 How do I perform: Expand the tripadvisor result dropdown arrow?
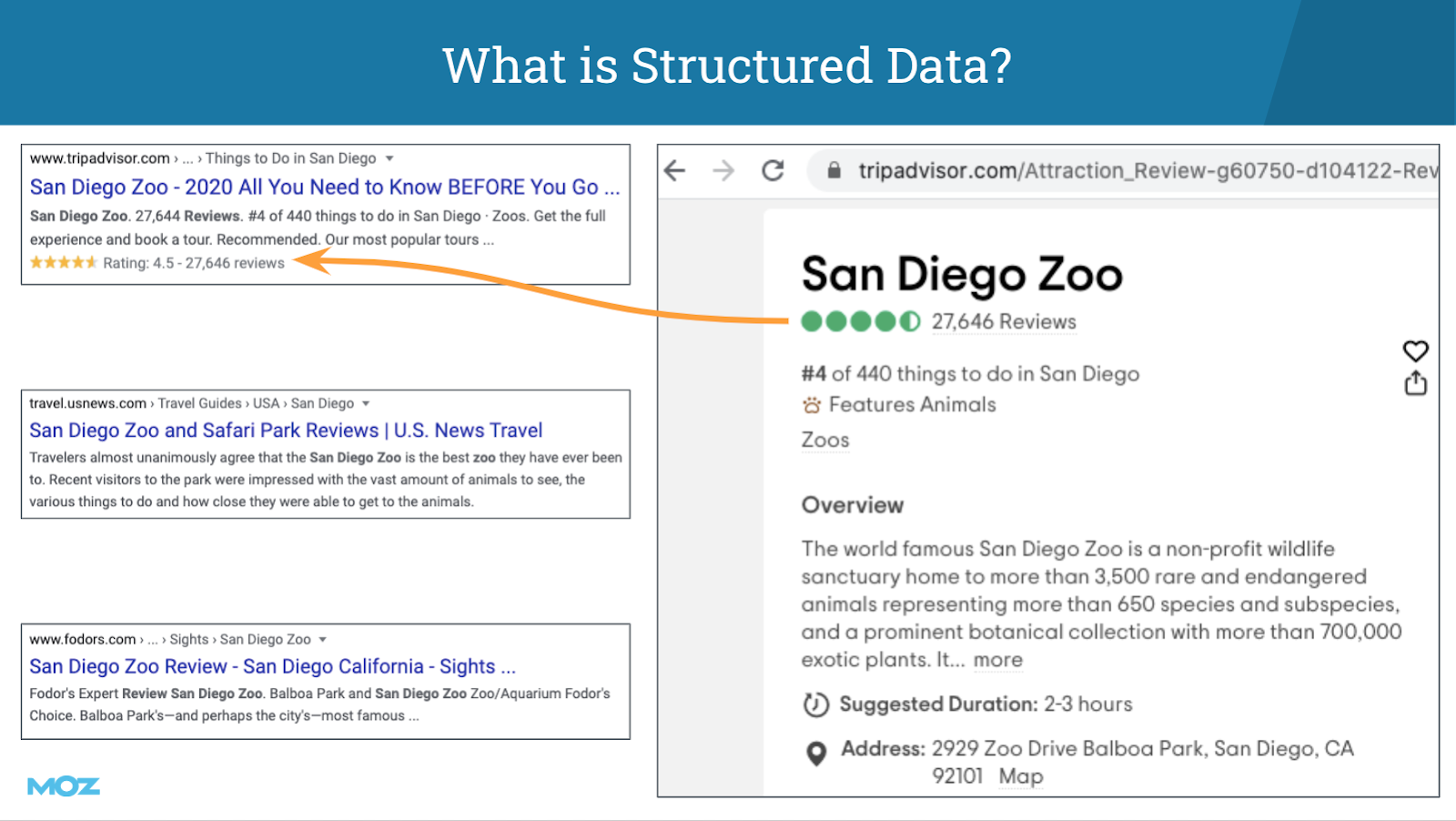[389, 158]
